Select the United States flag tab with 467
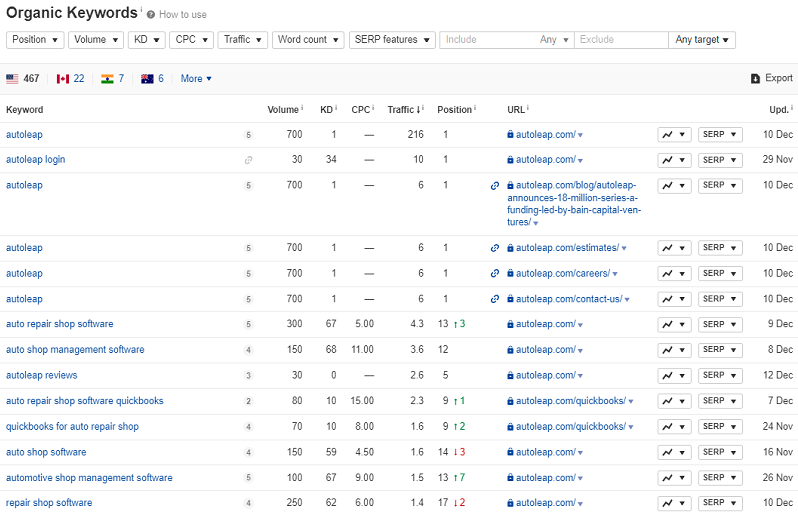Screen dimensions: 798x512 (23, 78)
